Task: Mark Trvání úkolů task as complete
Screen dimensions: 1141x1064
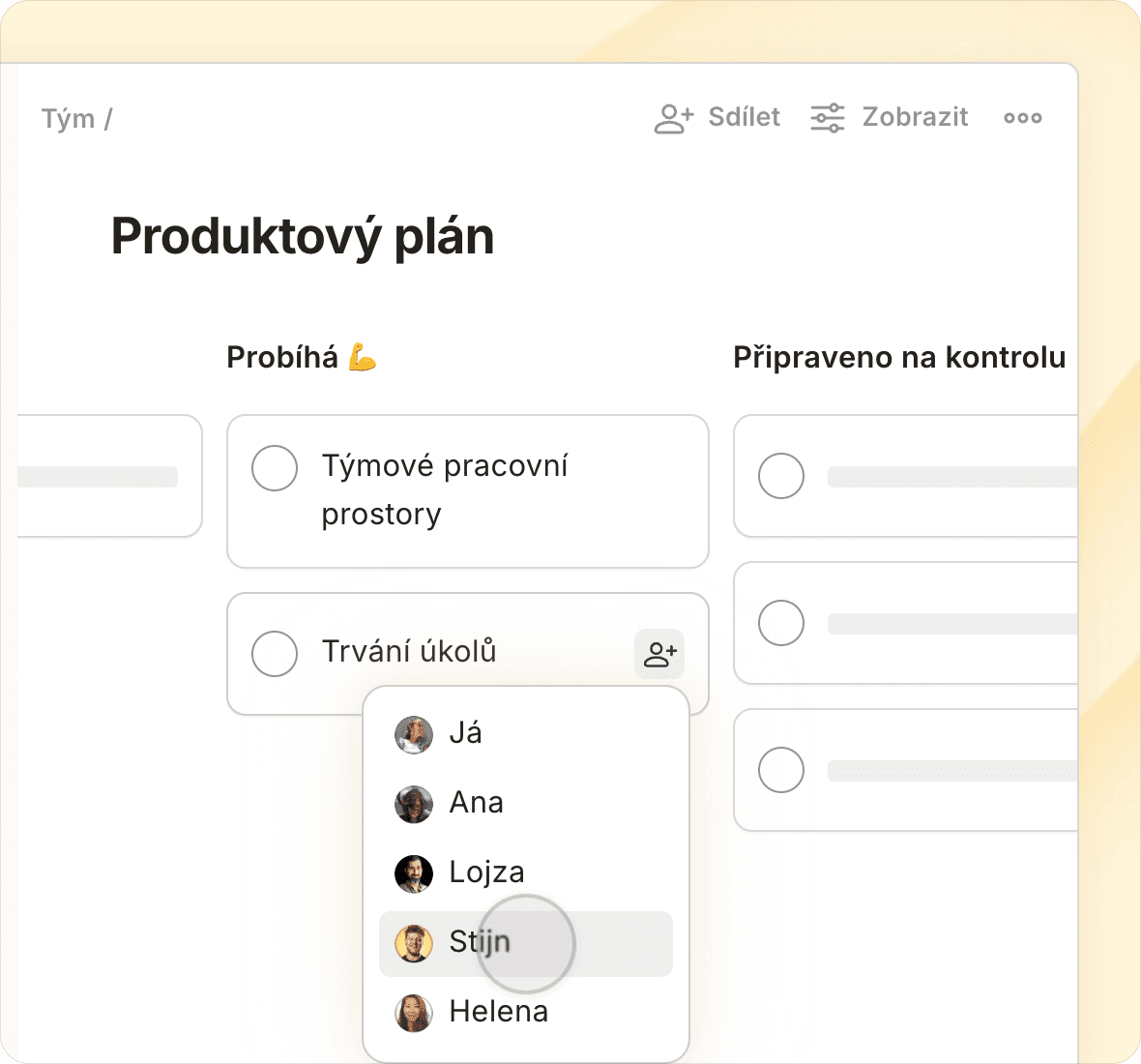Action: [275, 654]
